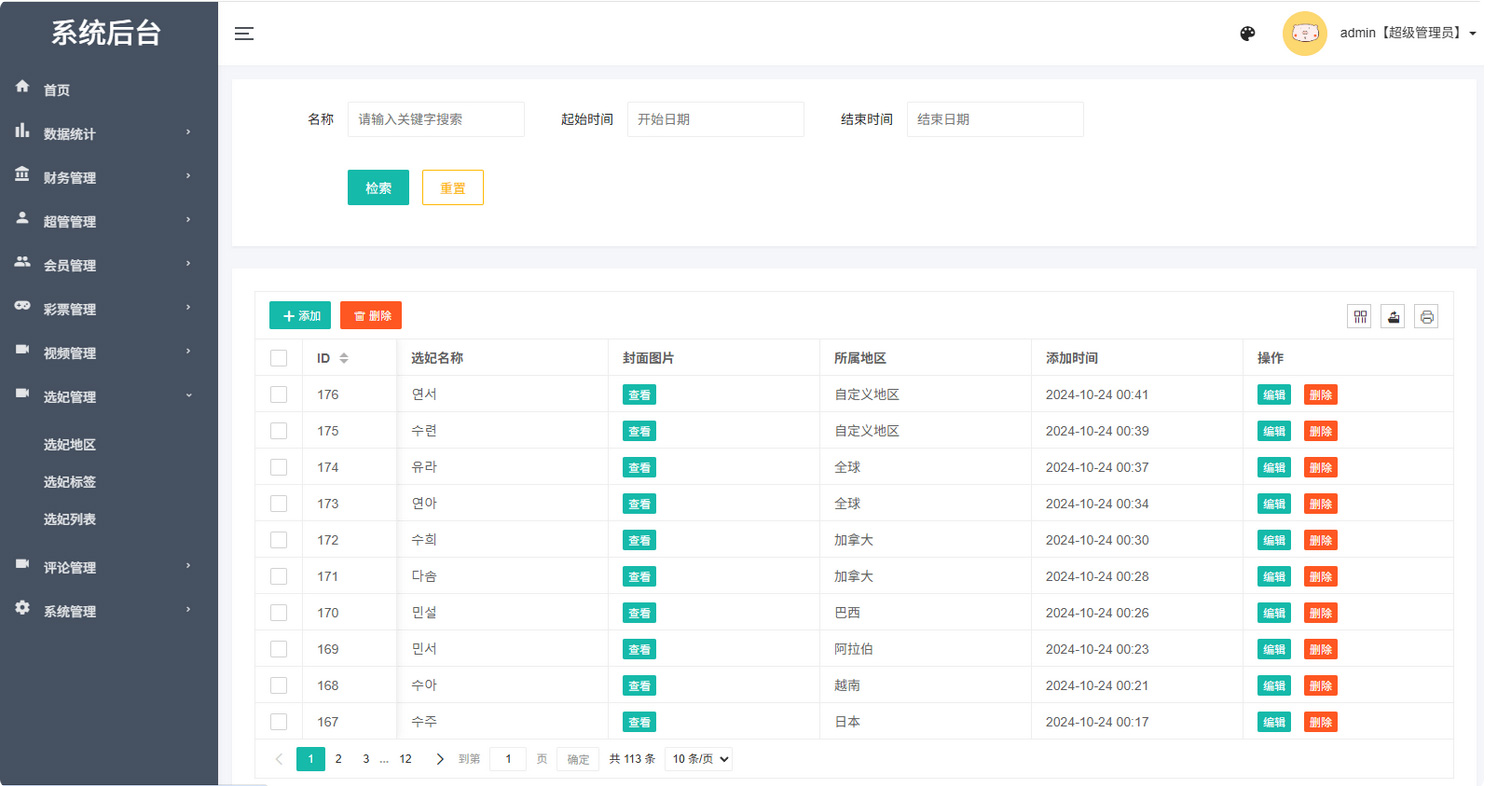The image size is (1494, 786).
Task: Open the 10 条/页 page size dropdown
Action: (x=698, y=759)
